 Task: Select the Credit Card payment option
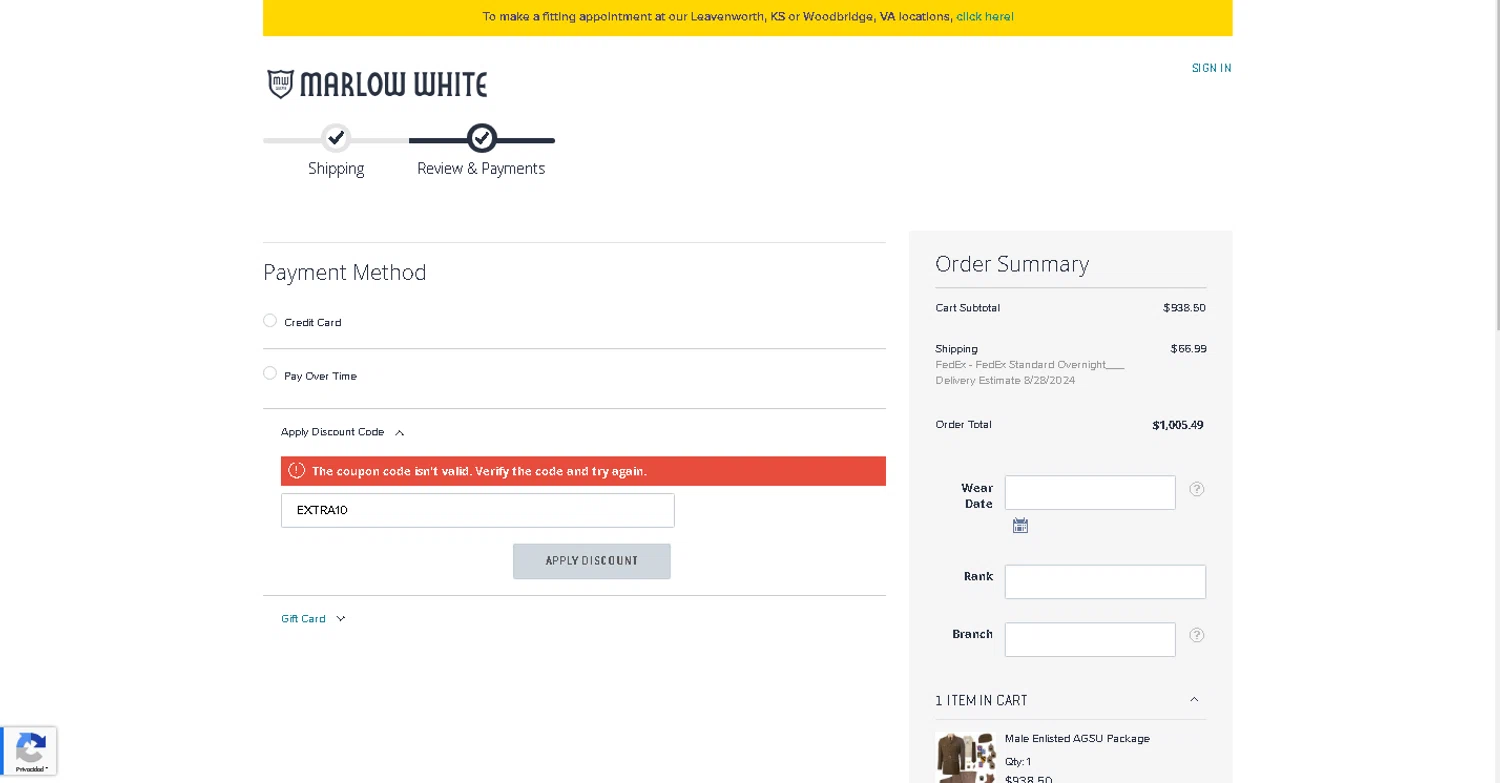(x=270, y=321)
